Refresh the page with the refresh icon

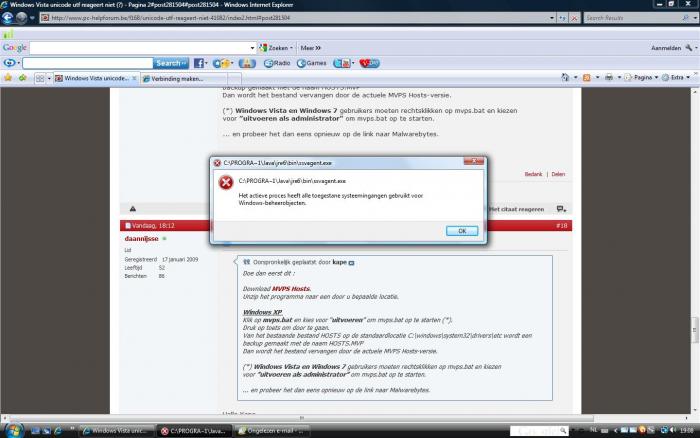pyautogui.click(x=563, y=18)
